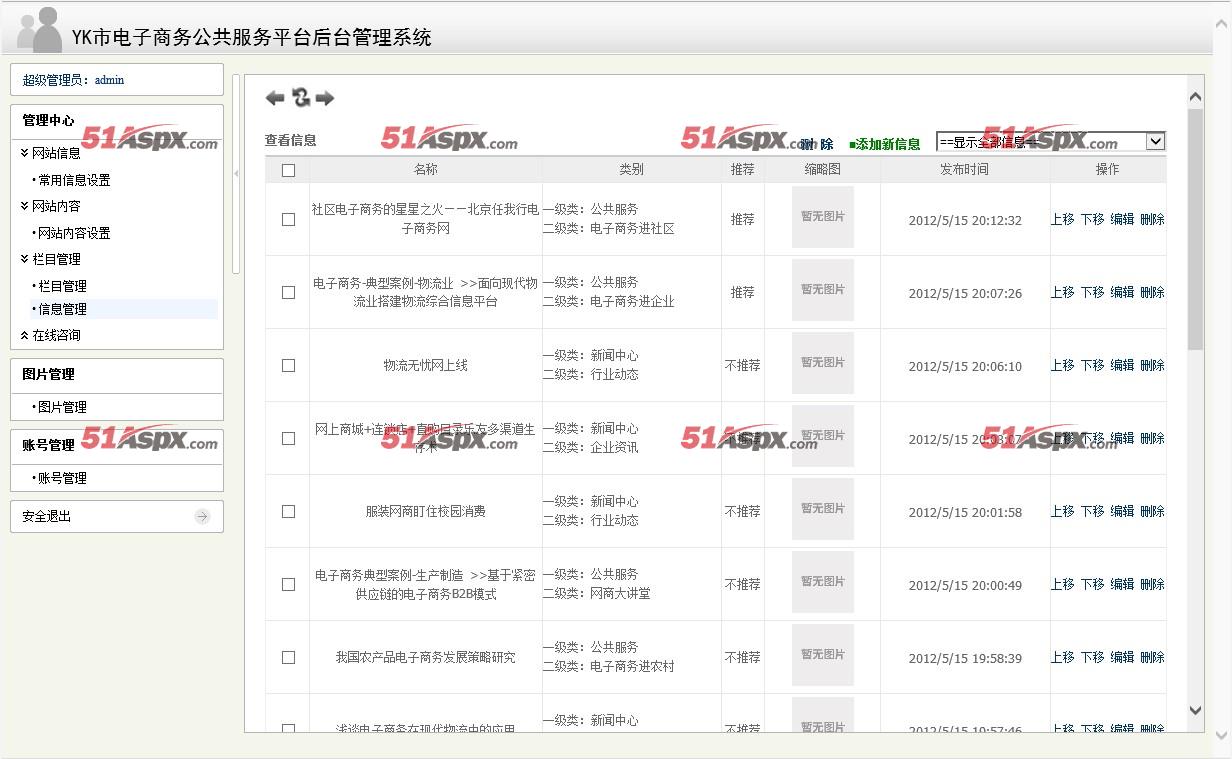Select 信息管理 in the sidebar
This screenshot has height=759, width=1232.
pyautogui.click(x=62, y=309)
